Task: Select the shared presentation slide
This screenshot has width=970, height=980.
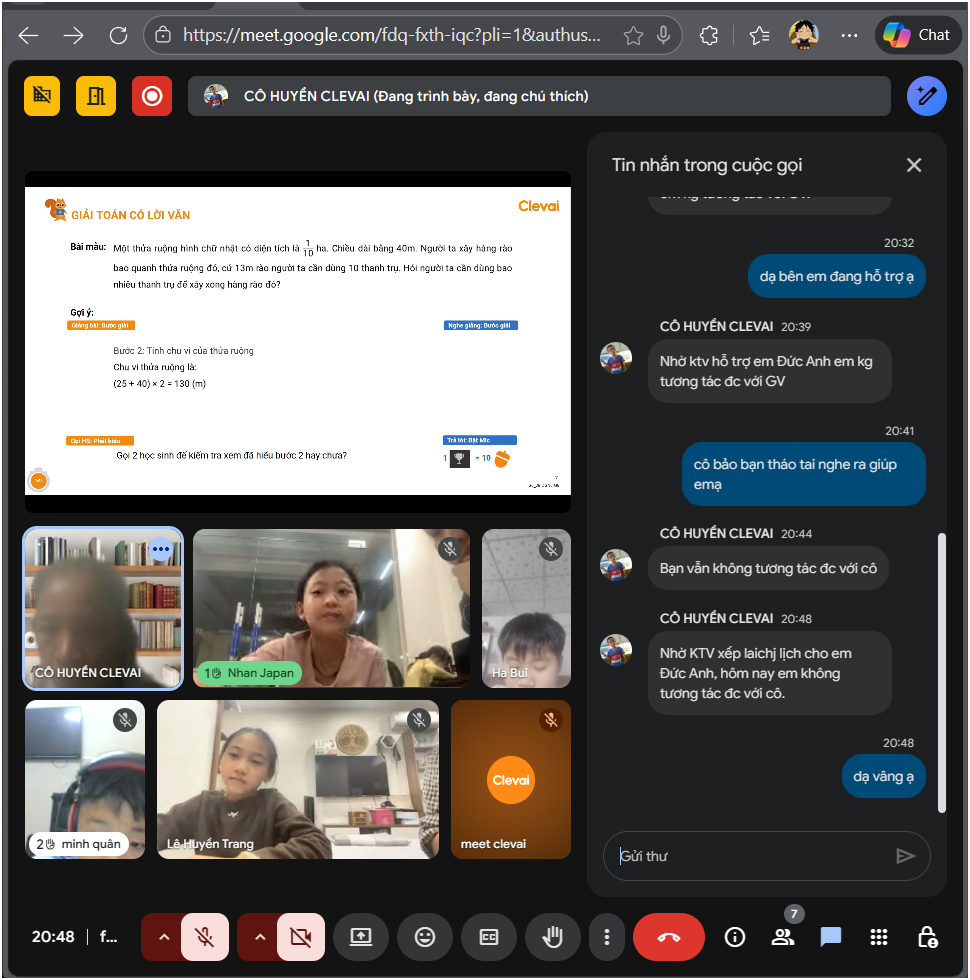Action: (298, 341)
